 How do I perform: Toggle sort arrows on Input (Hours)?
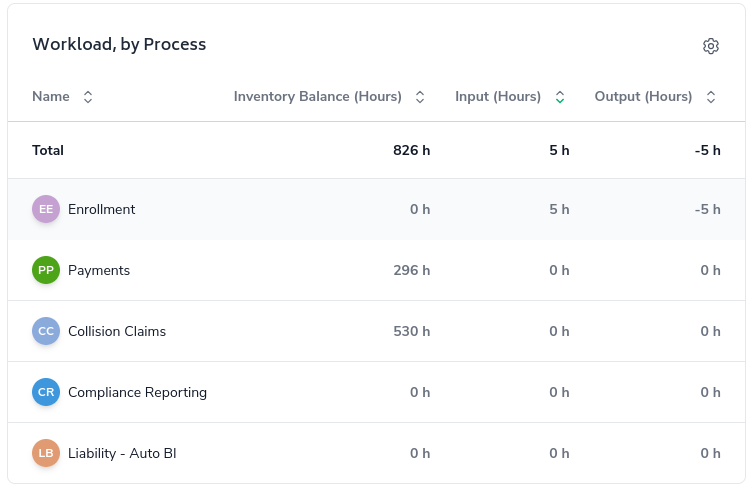[x=560, y=97]
